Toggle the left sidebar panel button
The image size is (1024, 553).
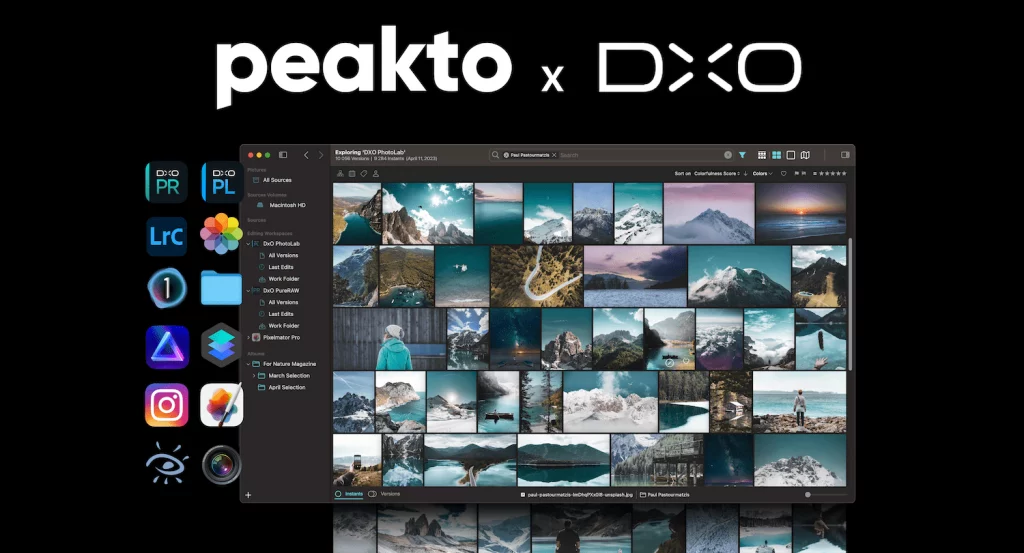pyautogui.click(x=283, y=155)
